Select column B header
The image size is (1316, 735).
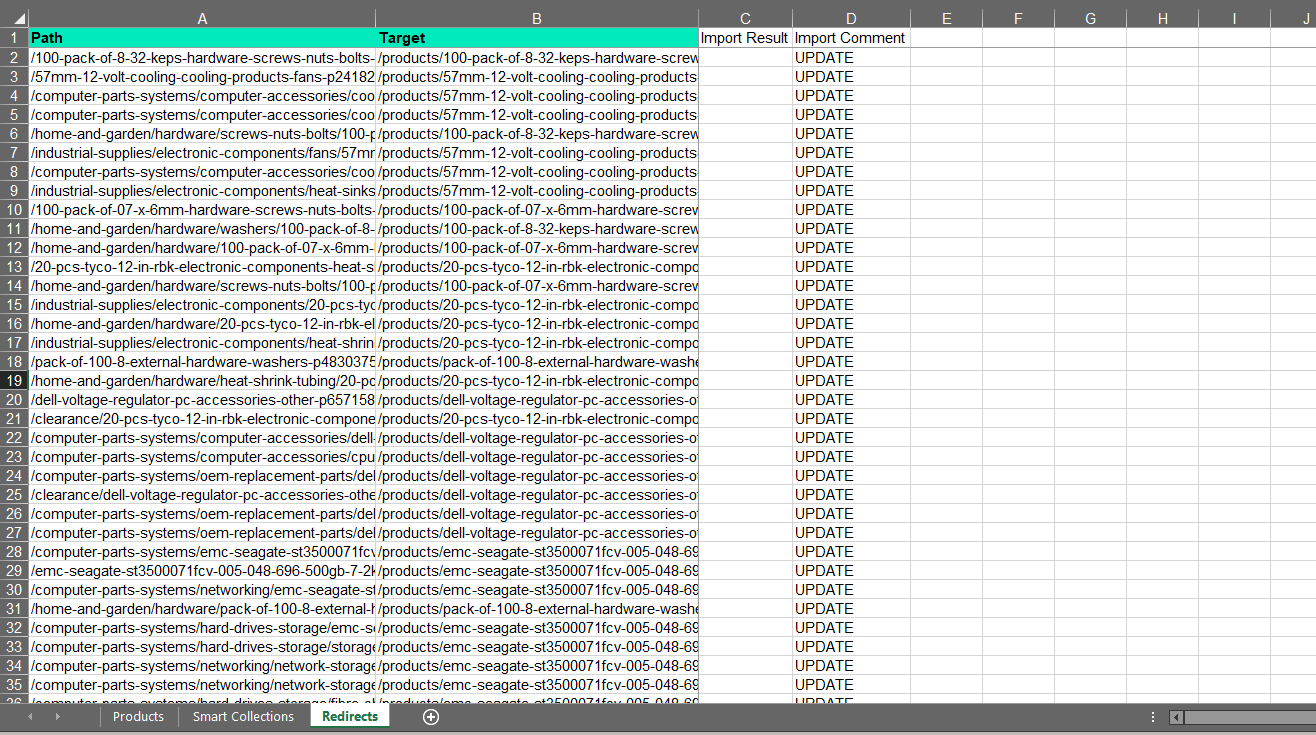(x=537, y=18)
